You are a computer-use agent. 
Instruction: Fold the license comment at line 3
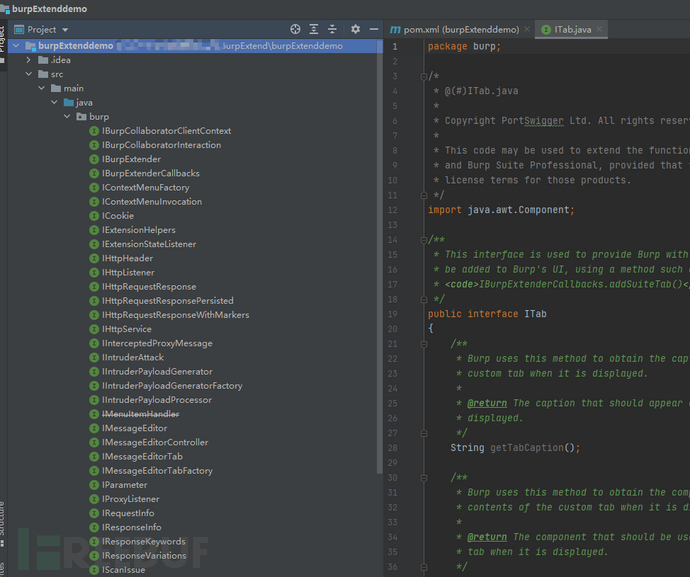(423, 77)
